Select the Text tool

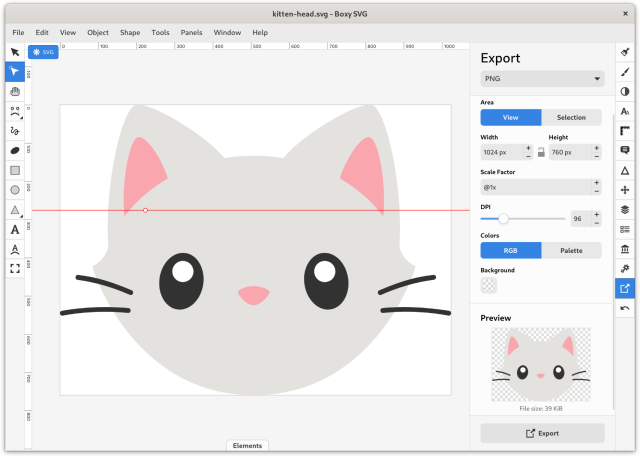pos(15,229)
